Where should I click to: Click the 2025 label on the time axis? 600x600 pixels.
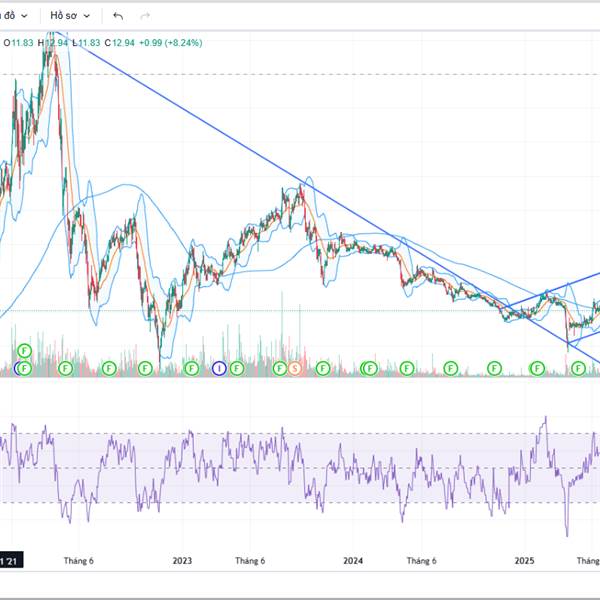click(524, 561)
